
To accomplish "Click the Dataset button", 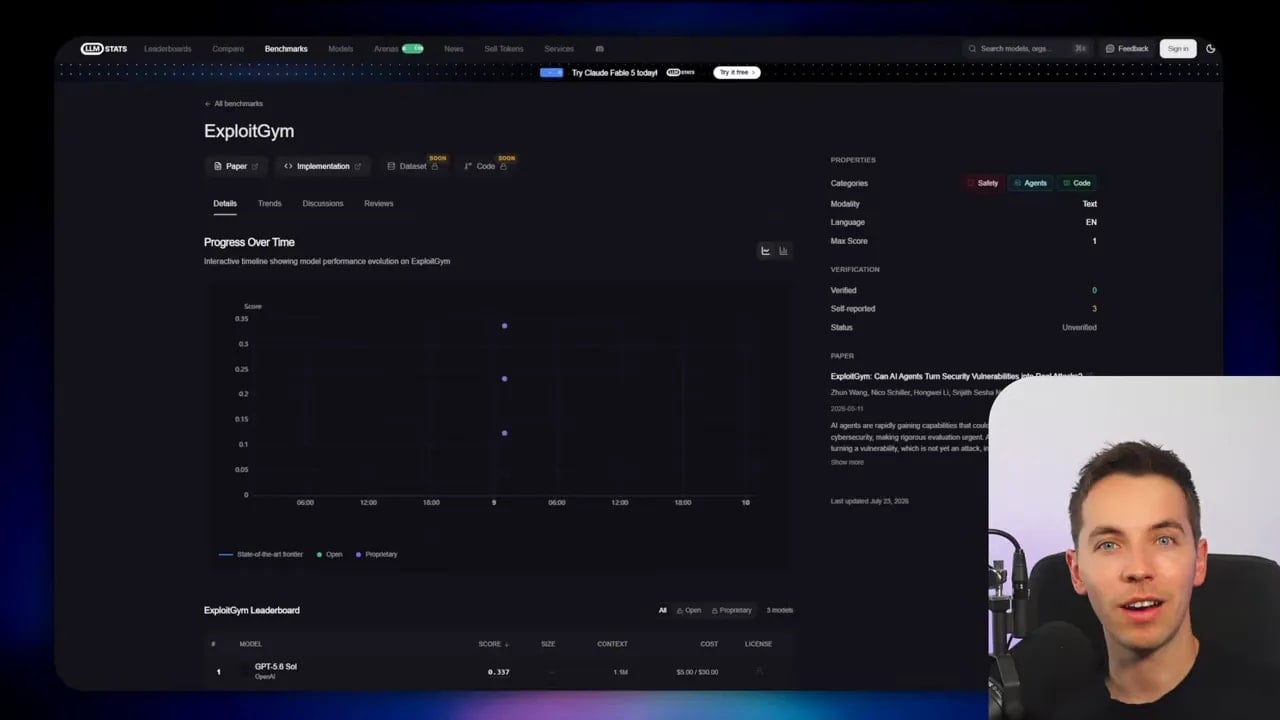I will click(x=412, y=167).
